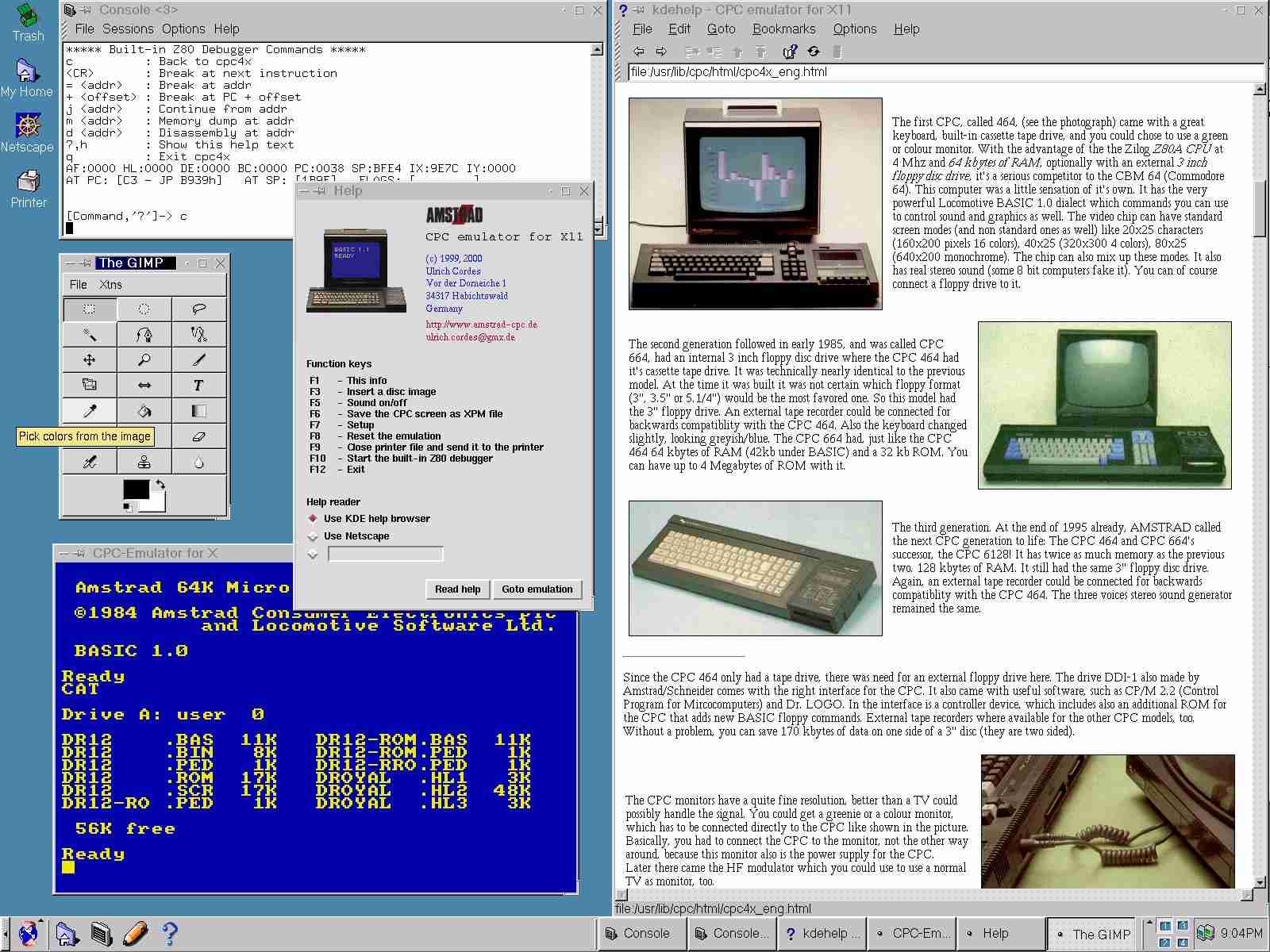The image size is (1270, 952).
Task: Open the Goto menu in kdehelp
Action: pyautogui.click(x=721, y=29)
